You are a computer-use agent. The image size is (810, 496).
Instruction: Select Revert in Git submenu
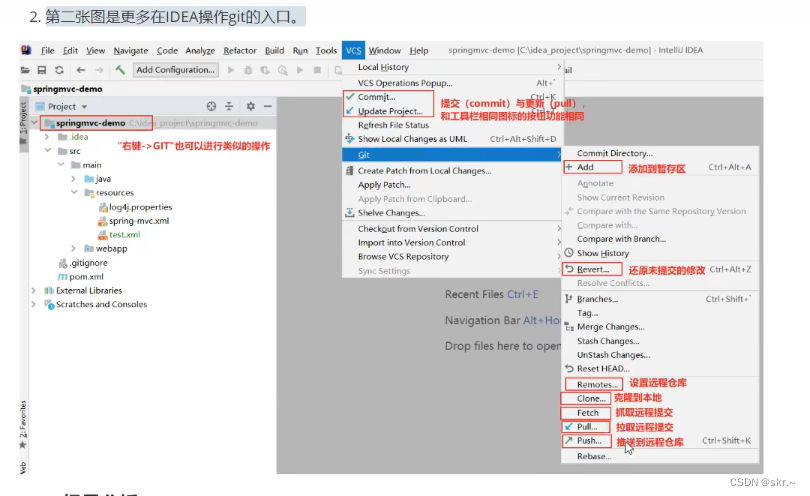tap(593, 269)
